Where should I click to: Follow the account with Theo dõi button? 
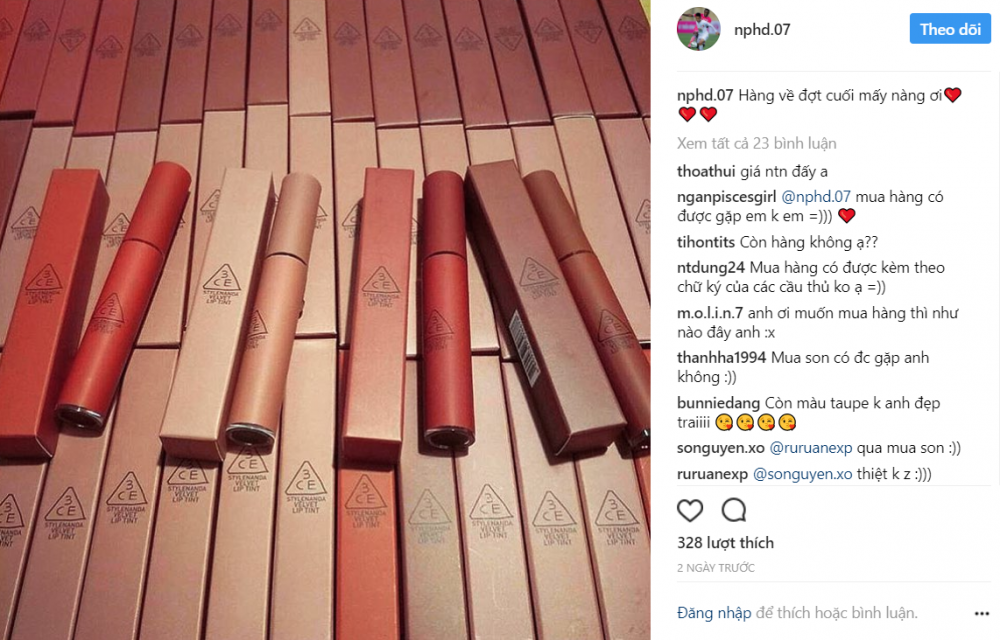(950, 29)
